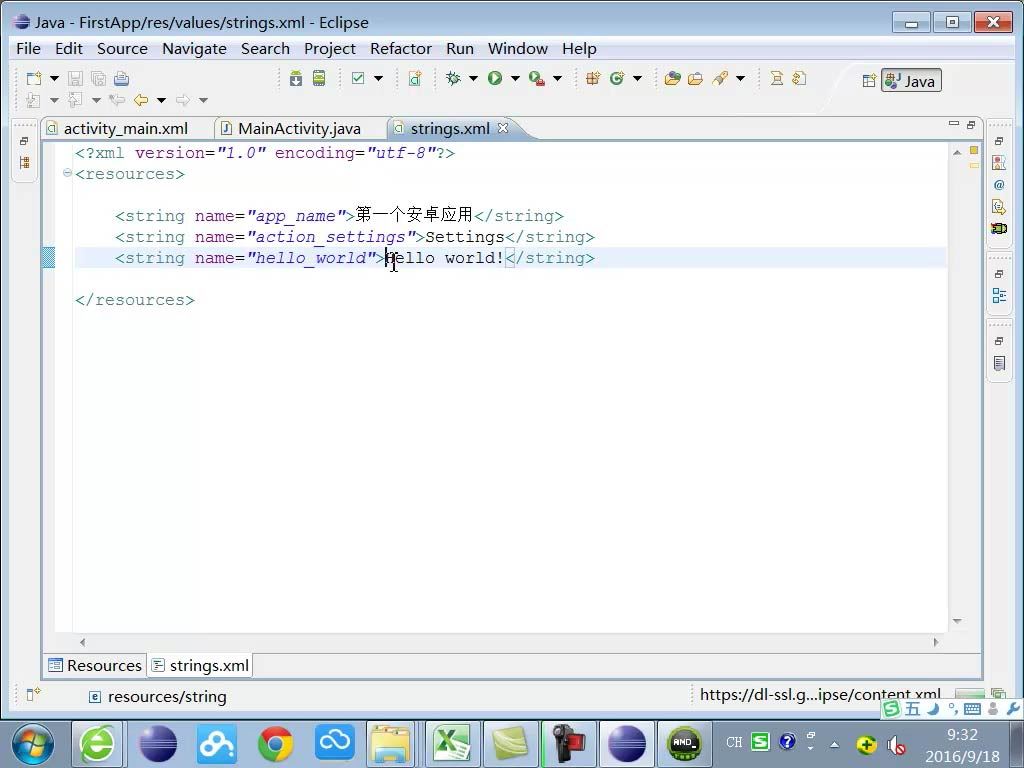Click the green Run button
This screenshot has height=768, width=1024.
495,78
